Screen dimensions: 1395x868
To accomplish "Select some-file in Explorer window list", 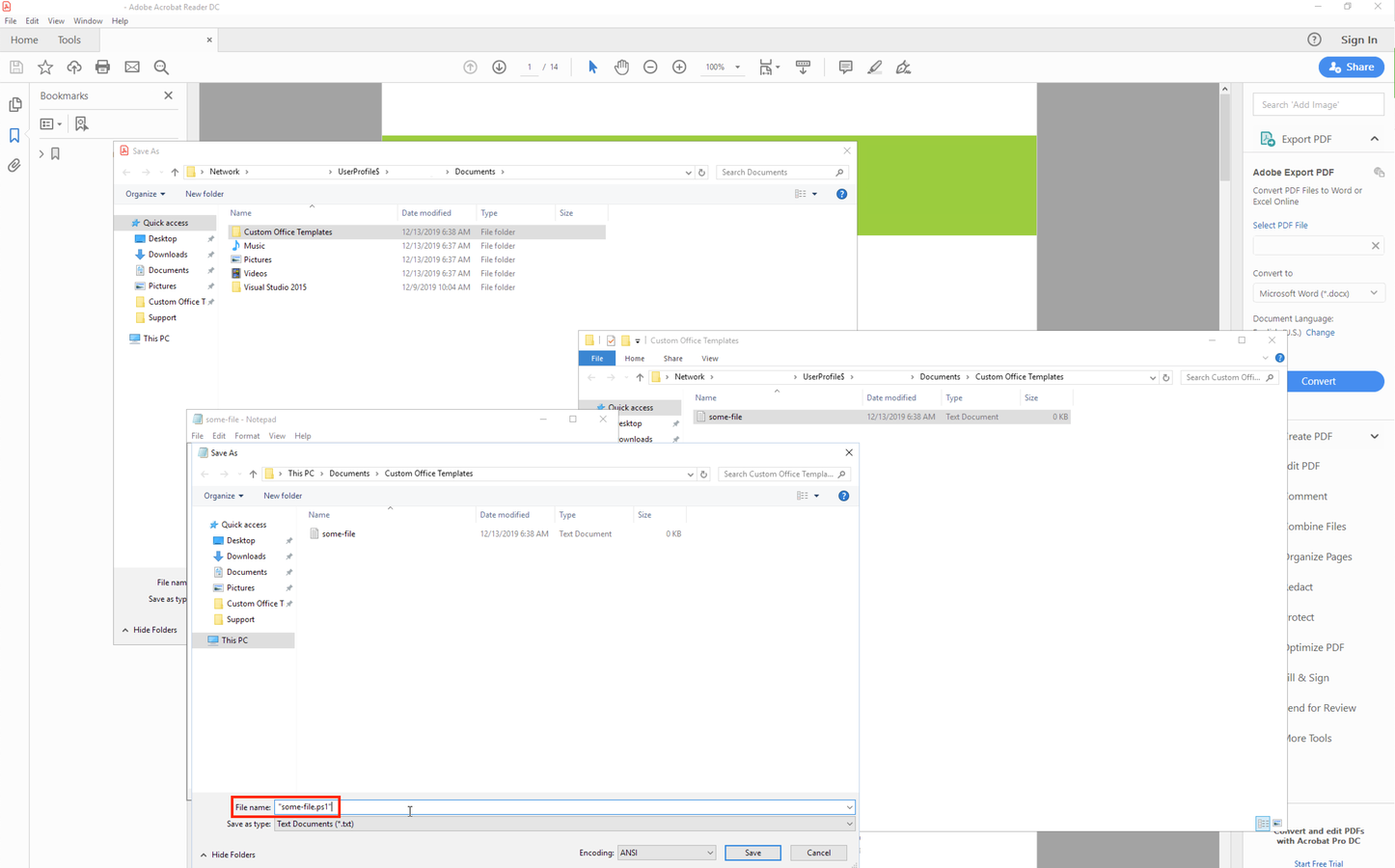I will click(x=882, y=417).
